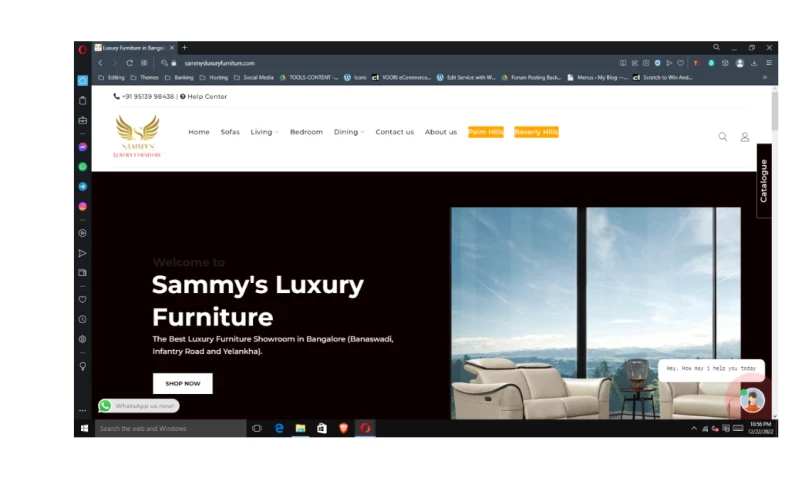Open History clock icon in the sidebar
800x480 pixels.
pyautogui.click(x=83, y=319)
